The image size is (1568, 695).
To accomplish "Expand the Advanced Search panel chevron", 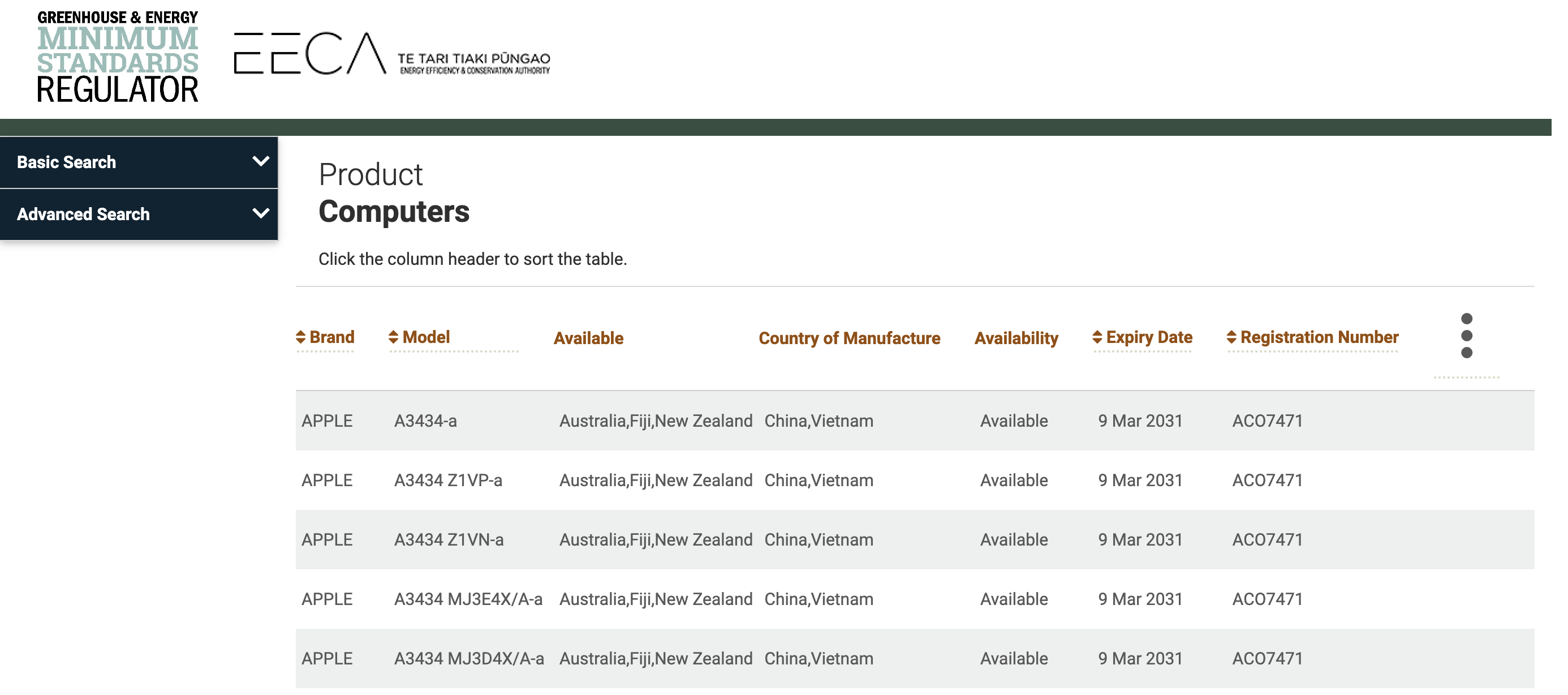I will (261, 214).
